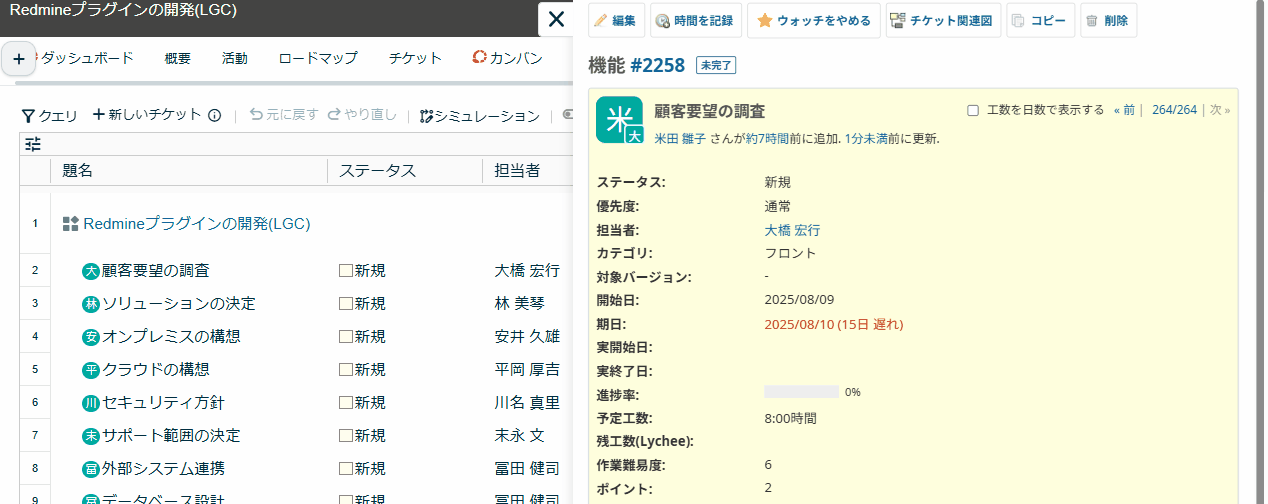
Task: Click the 約7時間 added-time link
Action: point(767,139)
